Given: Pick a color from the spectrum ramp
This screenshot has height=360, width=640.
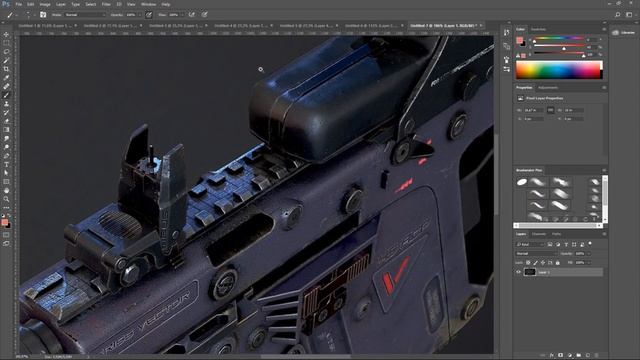Looking at the screenshot, I should click(x=559, y=70).
